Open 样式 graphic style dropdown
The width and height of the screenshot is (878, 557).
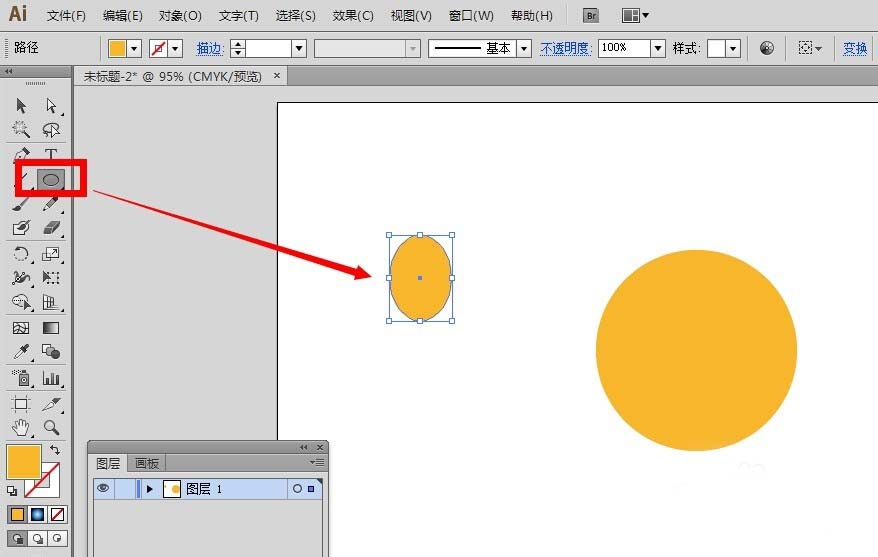[x=732, y=49]
